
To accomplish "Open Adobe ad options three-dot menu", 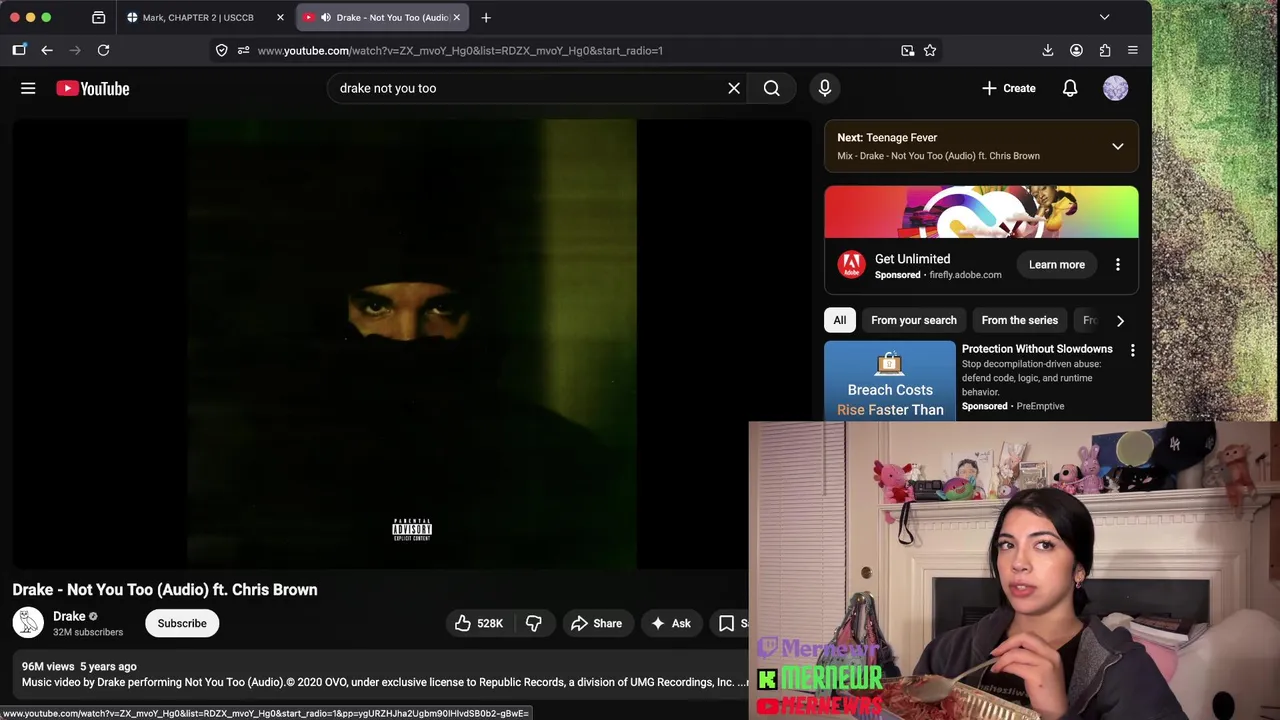I will click(1118, 265).
